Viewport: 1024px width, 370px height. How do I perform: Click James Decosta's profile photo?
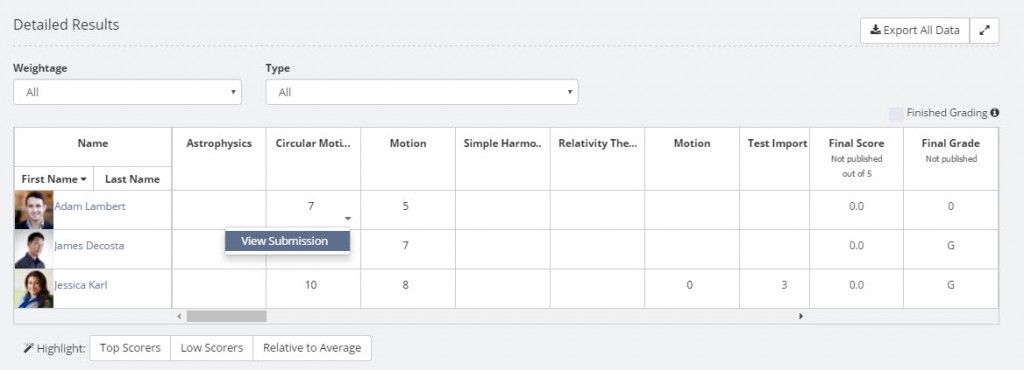(x=31, y=249)
